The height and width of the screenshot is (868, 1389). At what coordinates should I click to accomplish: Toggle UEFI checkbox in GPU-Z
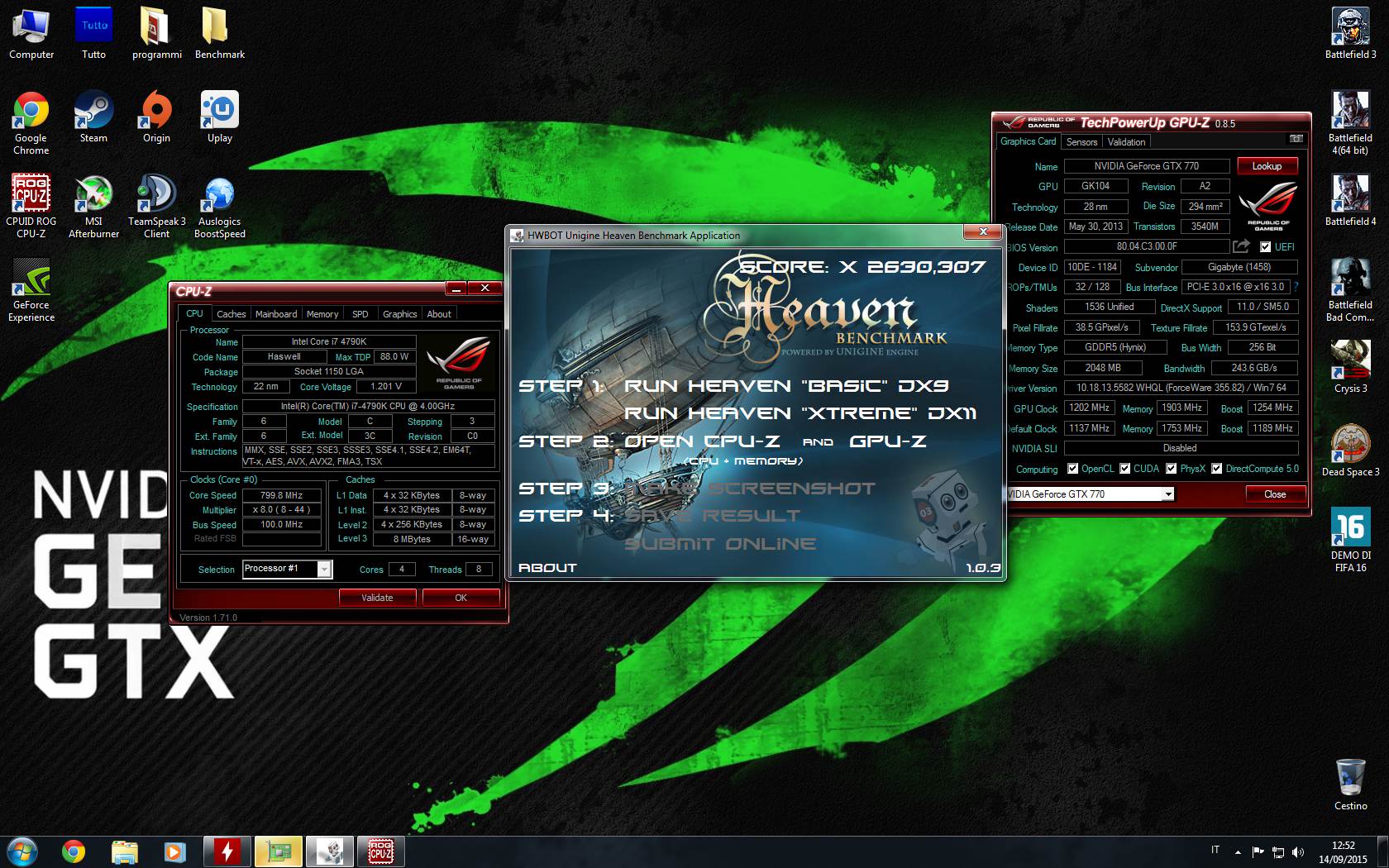click(x=1265, y=247)
